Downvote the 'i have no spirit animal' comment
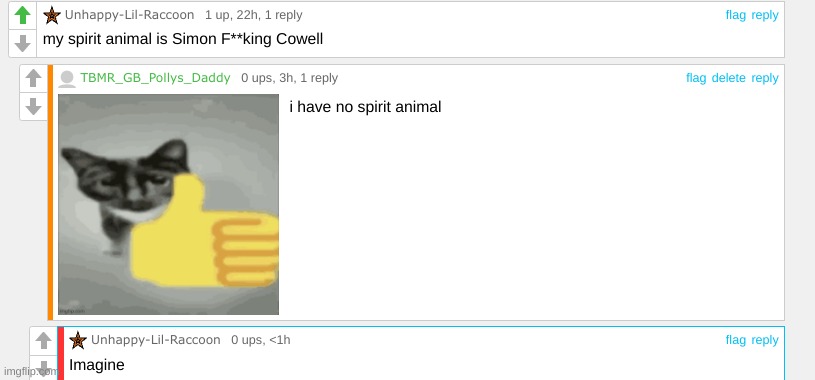Image resolution: width=815 pixels, height=380 pixels. [x=33, y=107]
